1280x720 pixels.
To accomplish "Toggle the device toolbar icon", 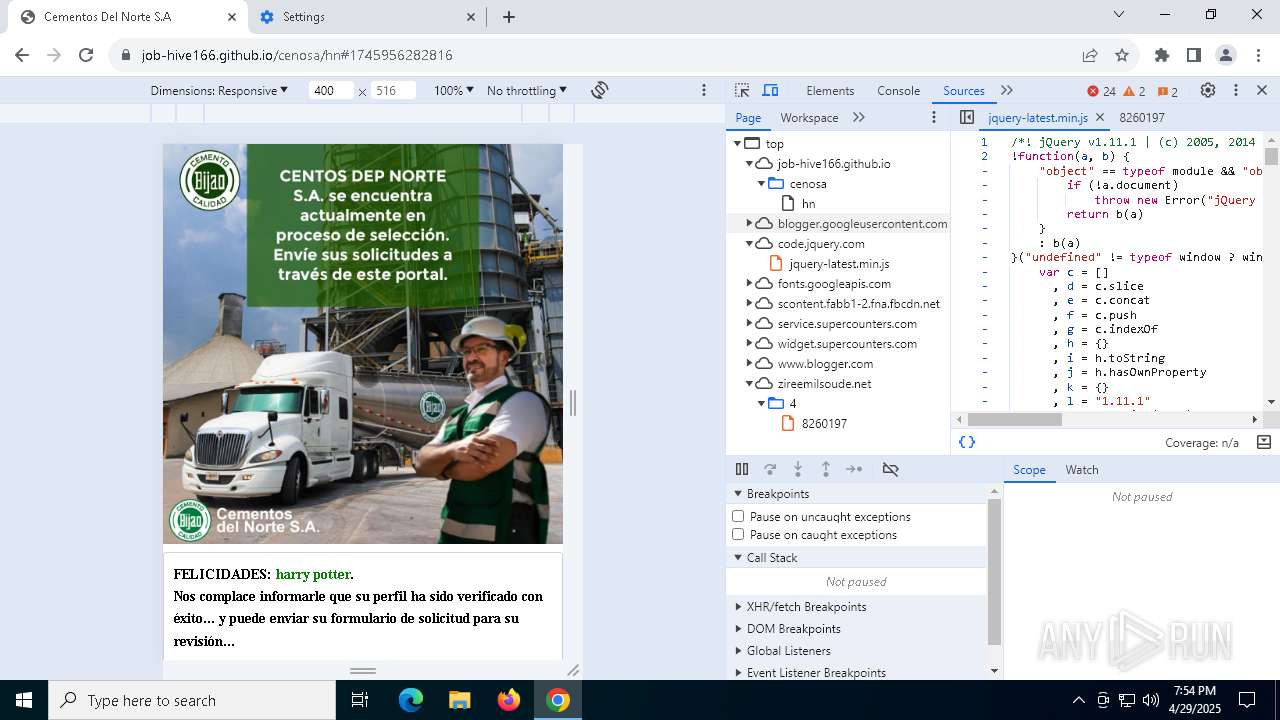I will [770, 90].
